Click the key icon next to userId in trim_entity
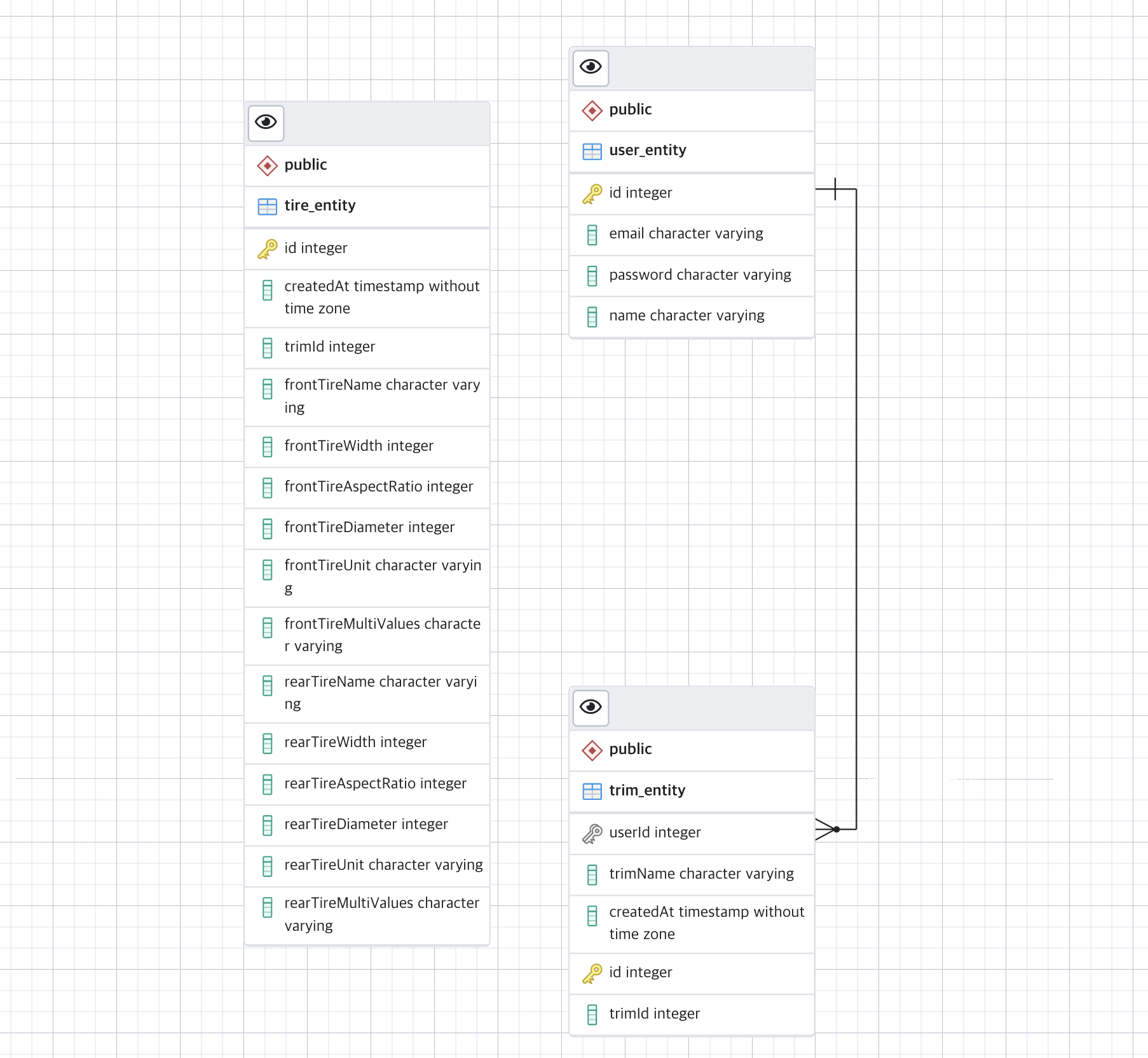Viewport: 1148px width, 1058px height. point(592,832)
